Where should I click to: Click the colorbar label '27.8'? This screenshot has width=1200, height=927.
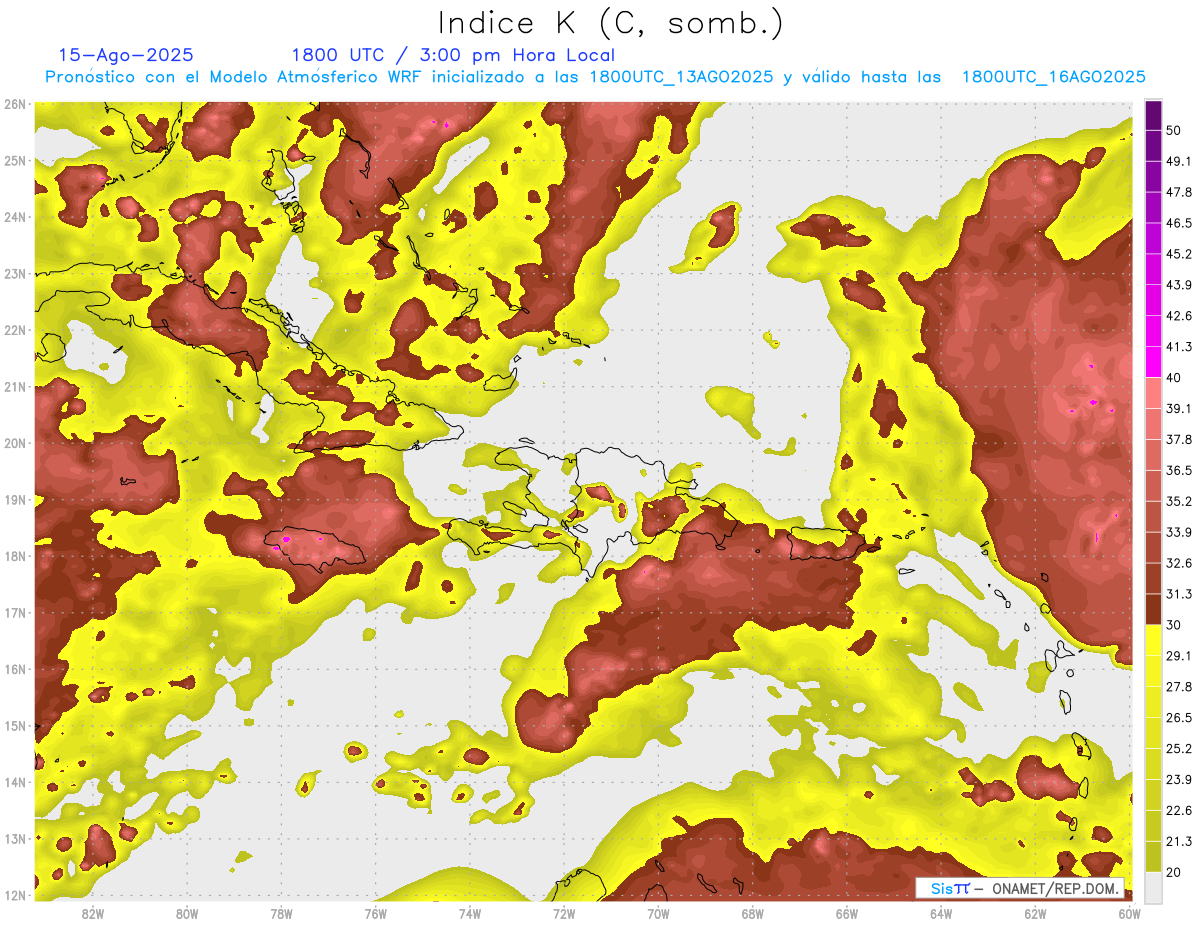(x=1179, y=687)
